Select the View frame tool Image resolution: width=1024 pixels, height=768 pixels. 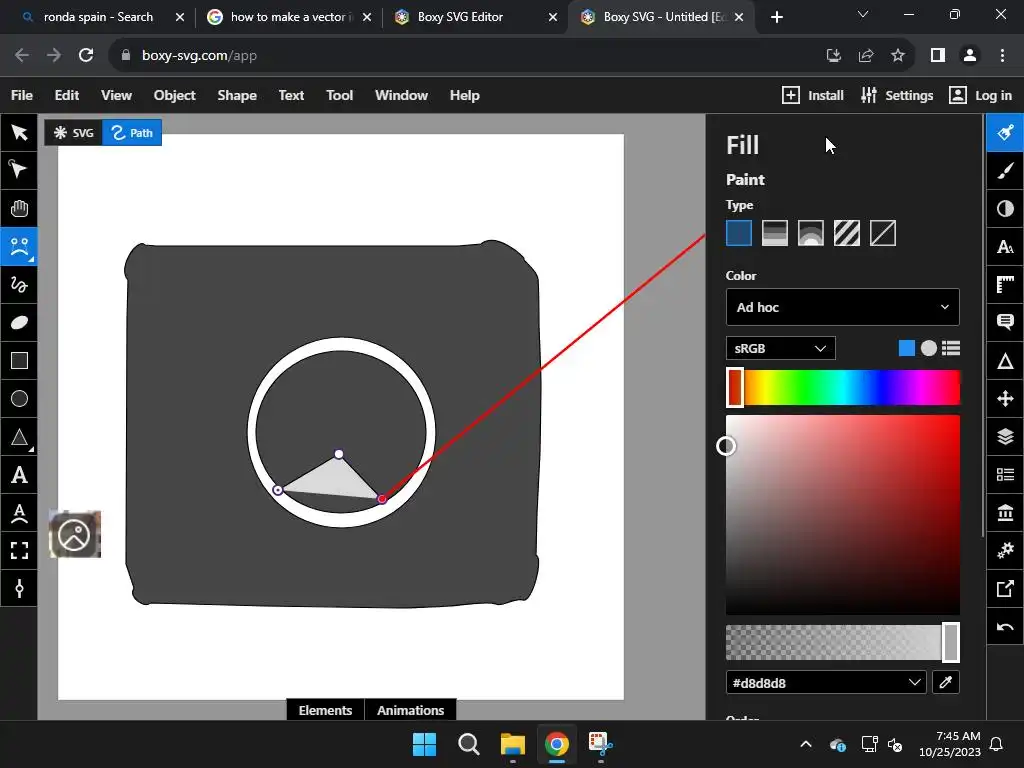click(19, 551)
